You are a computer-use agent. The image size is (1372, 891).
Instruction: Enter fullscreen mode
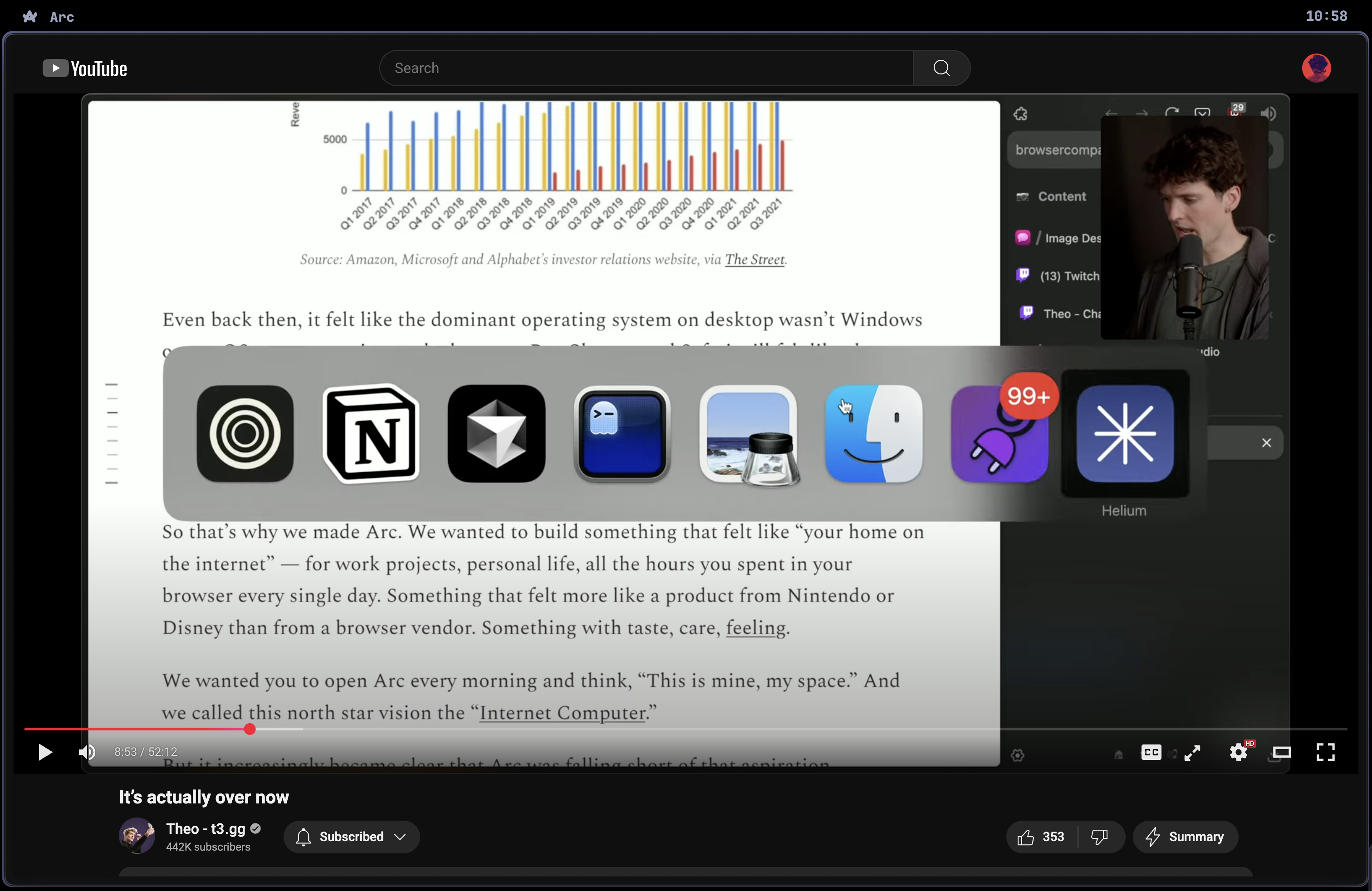[x=1325, y=753]
